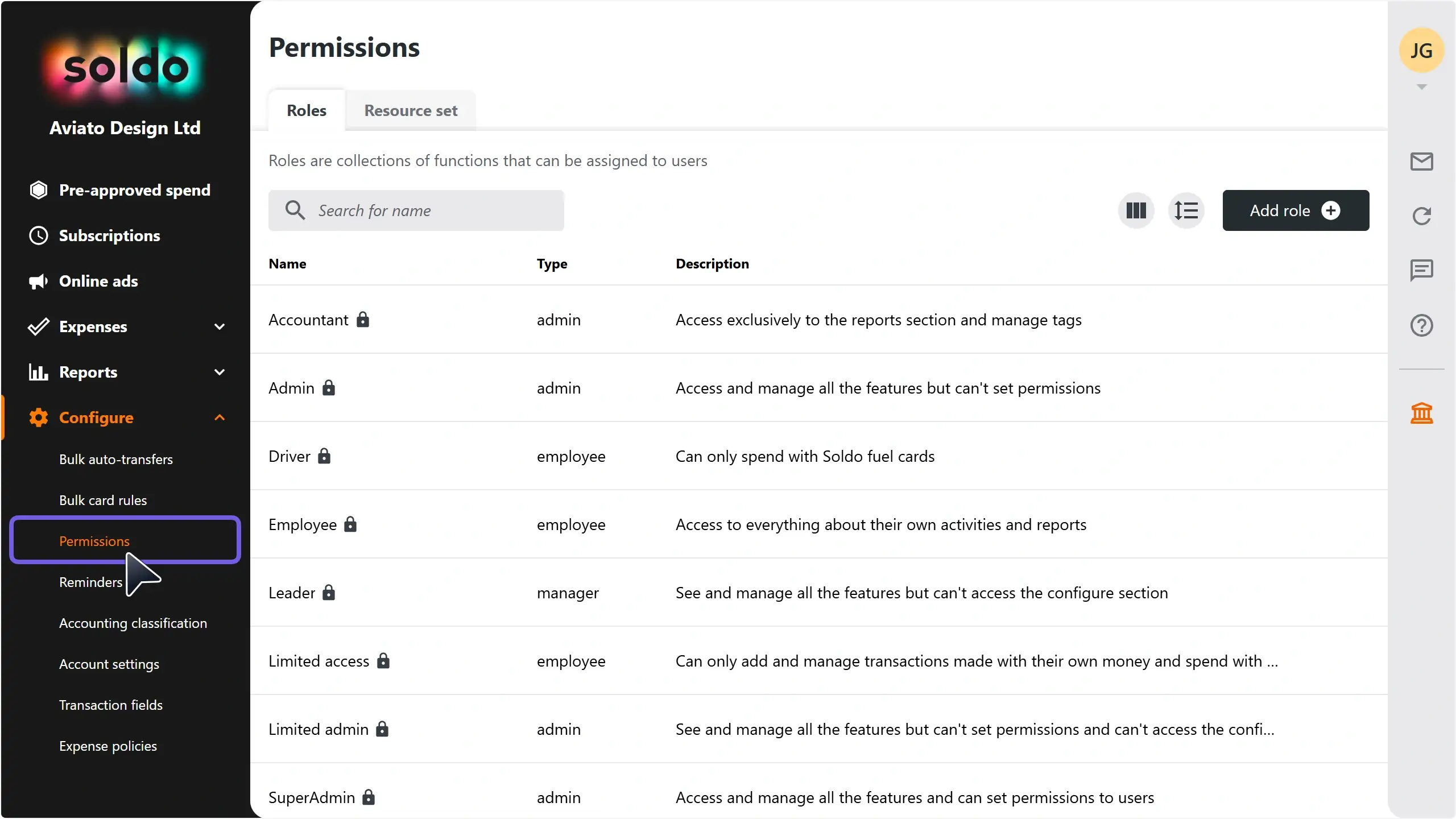Open the SuperAdmin role name
The height and width of the screenshot is (819, 1456).
point(312,797)
